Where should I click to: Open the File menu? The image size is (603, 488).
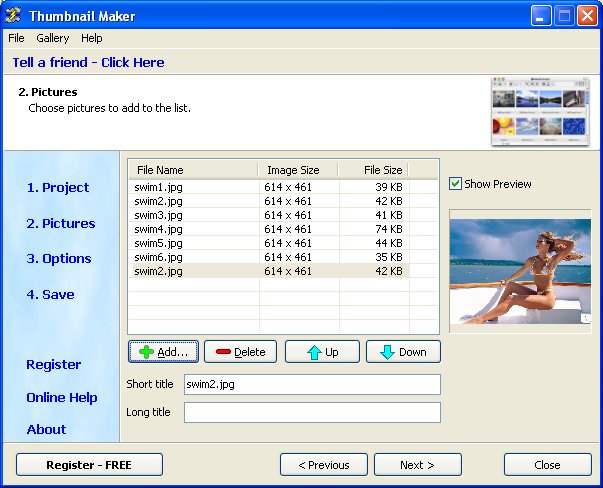[16, 38]
